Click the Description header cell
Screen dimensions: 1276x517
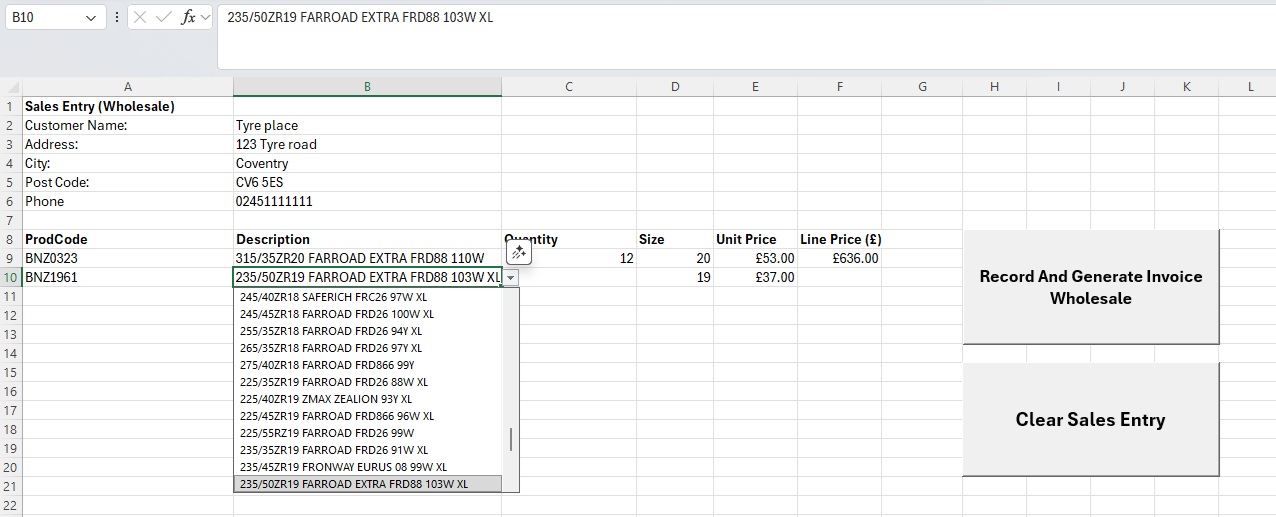coord(367,239)
